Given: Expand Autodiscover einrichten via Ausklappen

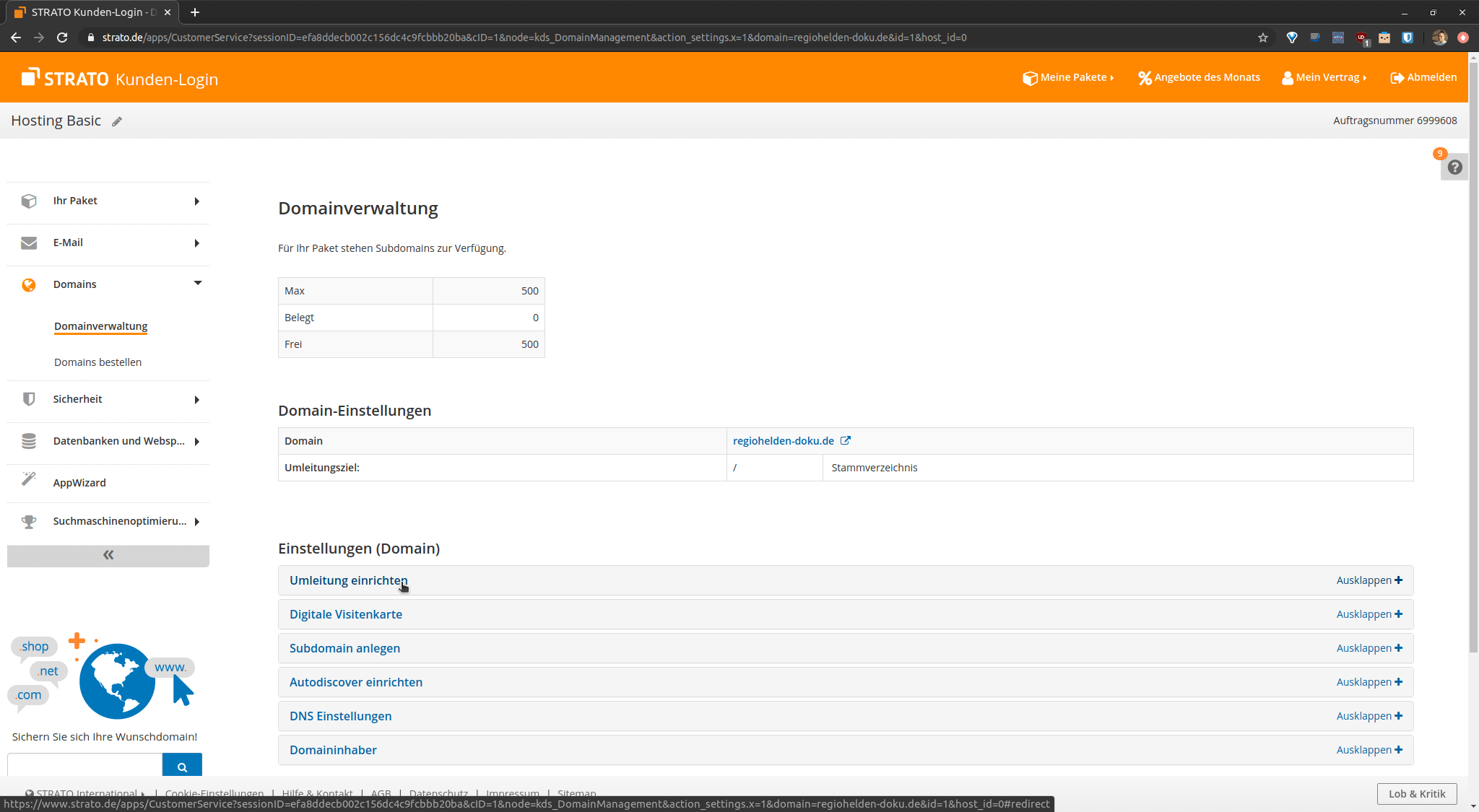Looking at the screenshot, I should pyautogui.click(x=1369, y=682).
